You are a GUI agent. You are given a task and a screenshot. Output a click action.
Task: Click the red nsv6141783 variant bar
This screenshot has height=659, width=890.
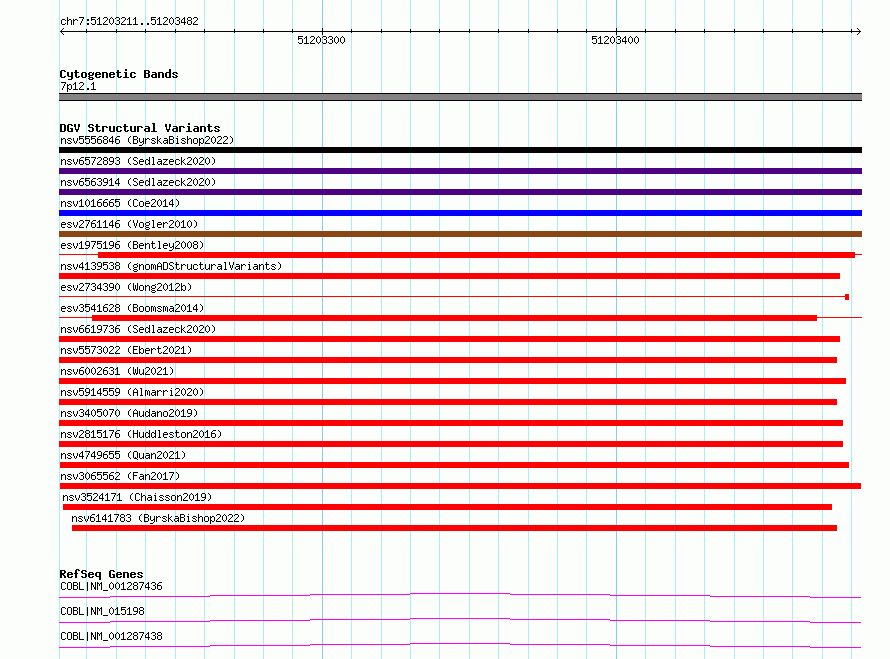(x=454, y=528)
